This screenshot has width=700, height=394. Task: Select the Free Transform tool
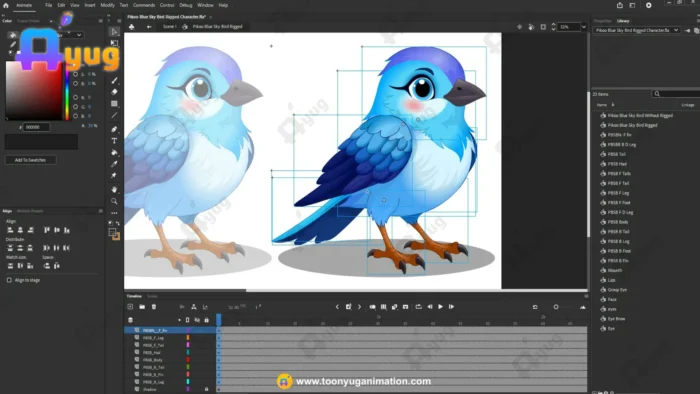pos(114,43)
